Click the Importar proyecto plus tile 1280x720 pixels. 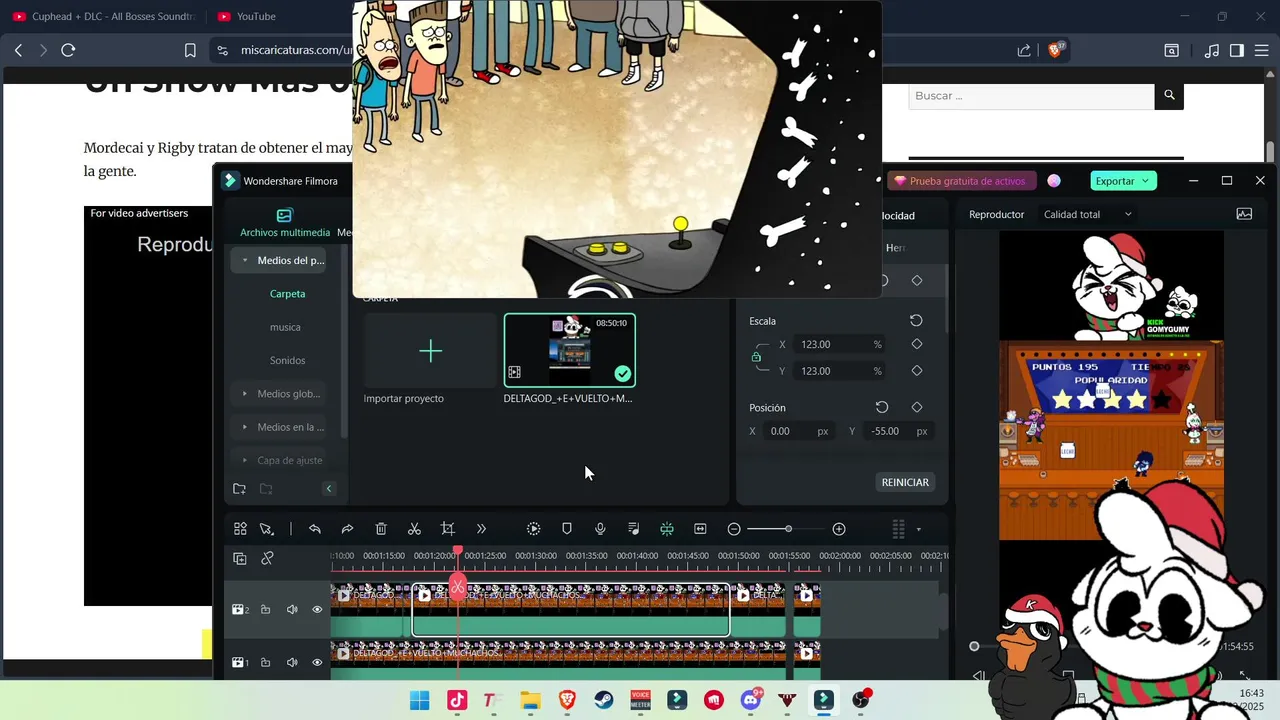coord(430,351)
